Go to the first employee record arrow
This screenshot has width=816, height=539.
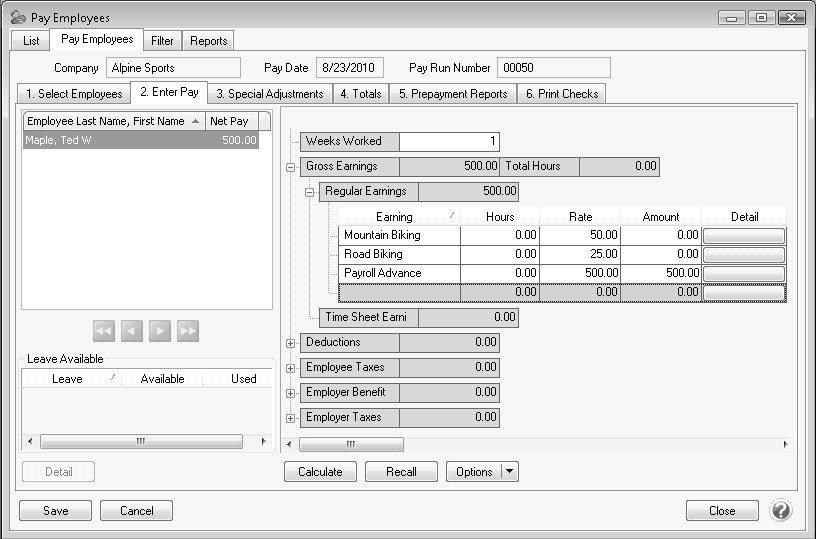(103, 331)
